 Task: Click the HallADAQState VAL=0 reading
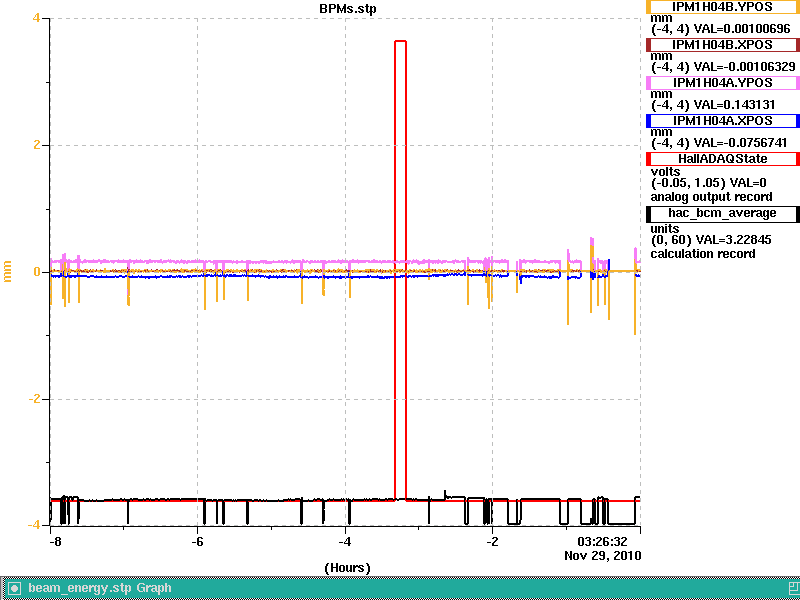tap(748, 183)
